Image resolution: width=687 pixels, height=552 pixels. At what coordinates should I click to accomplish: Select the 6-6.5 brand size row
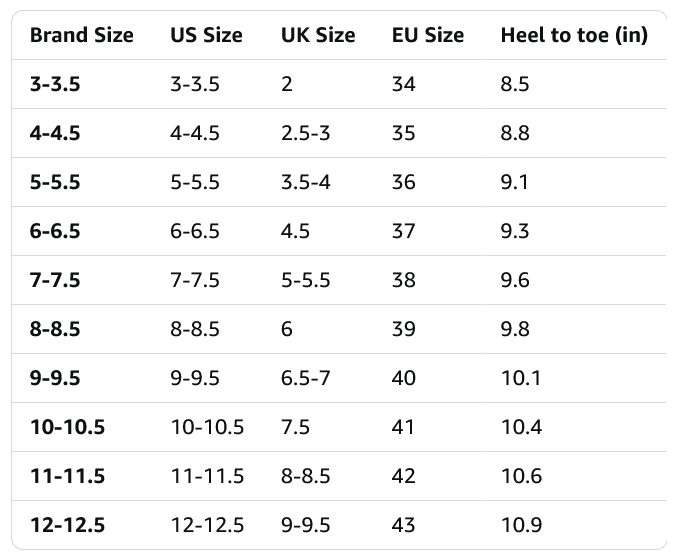click(55, 232)
